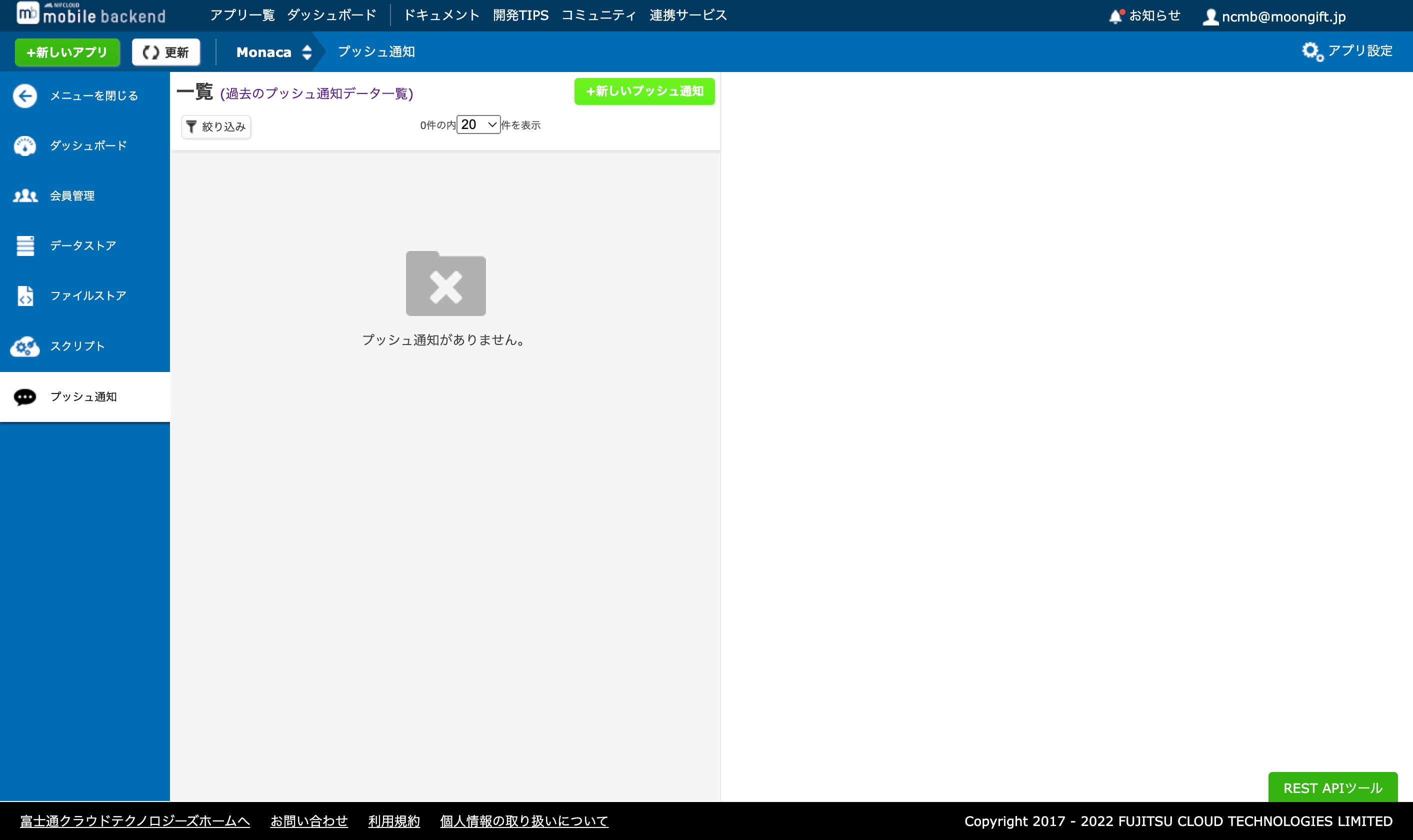This screenshot has height=840, width=1413.
Task: Click the member management people icon
Action: (25, 196)
